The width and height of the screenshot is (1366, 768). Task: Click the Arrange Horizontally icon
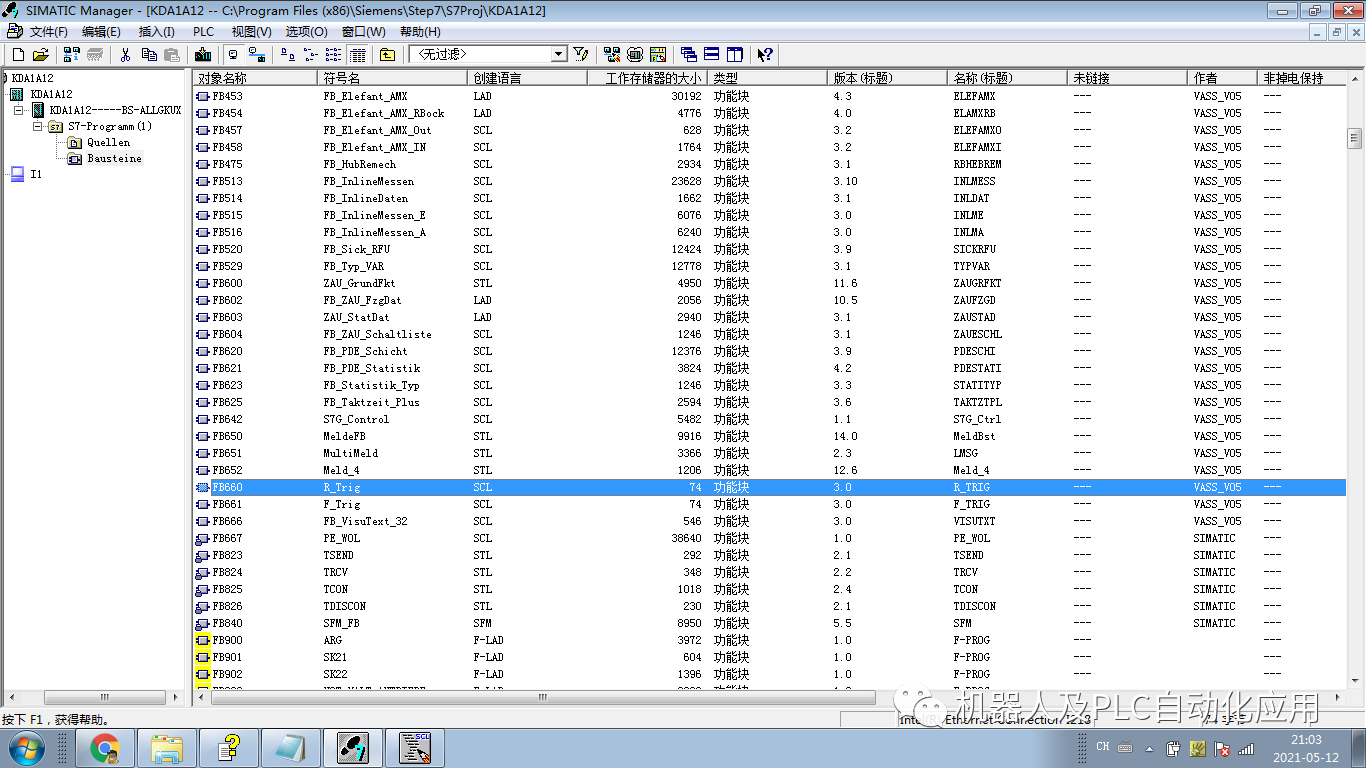tap(711, 54)
